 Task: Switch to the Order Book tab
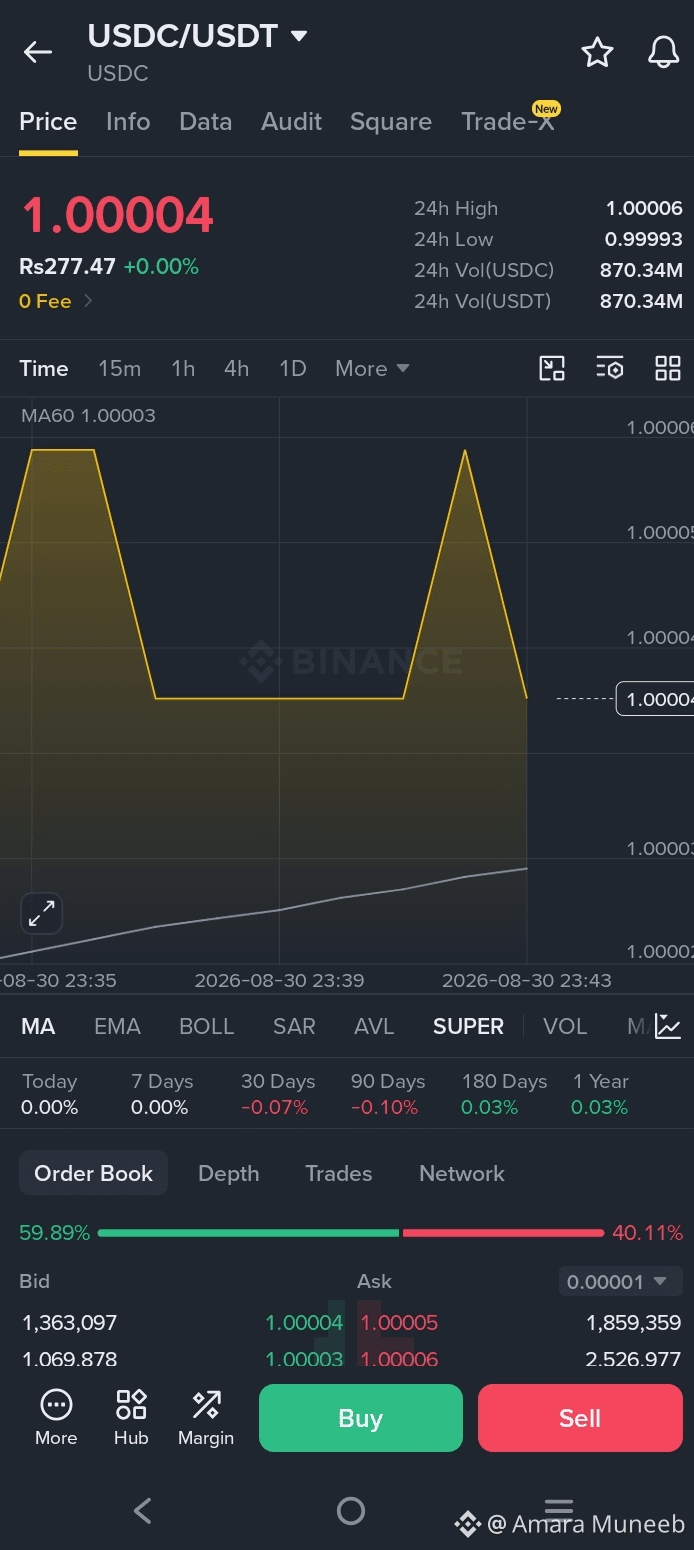93,1173
